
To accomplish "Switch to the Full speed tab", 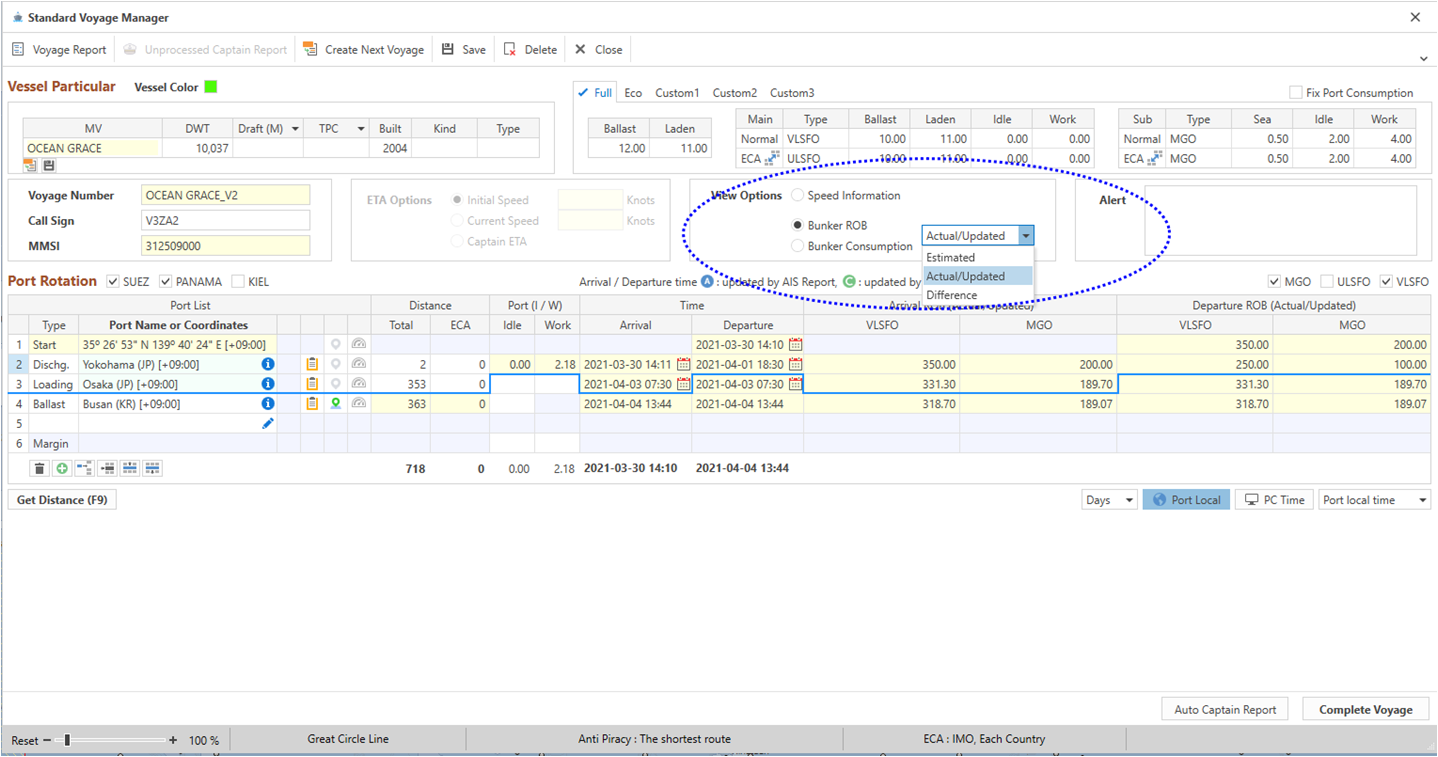I will [596, 92].
